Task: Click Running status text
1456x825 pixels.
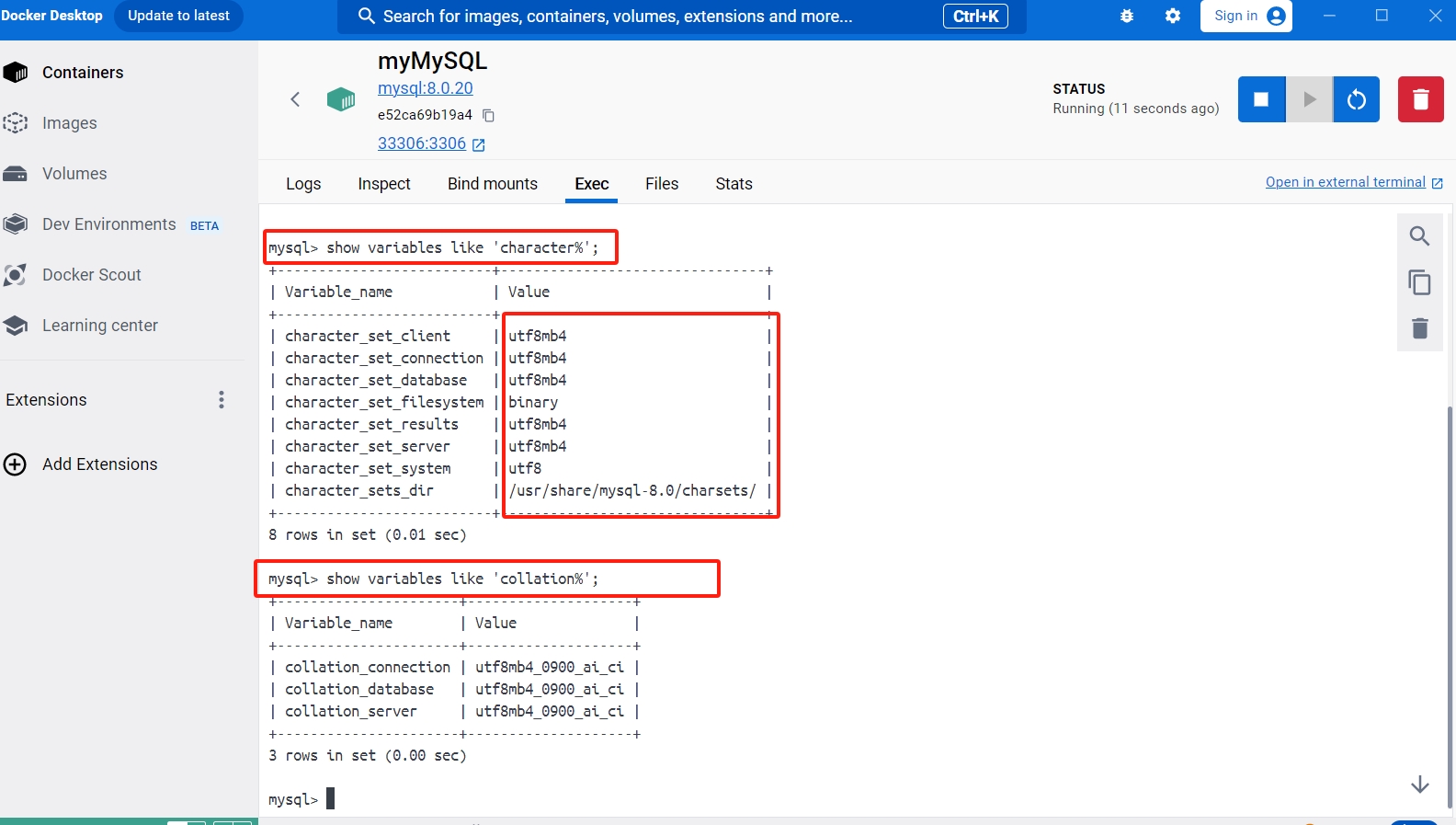Action: click(1136, 109)
